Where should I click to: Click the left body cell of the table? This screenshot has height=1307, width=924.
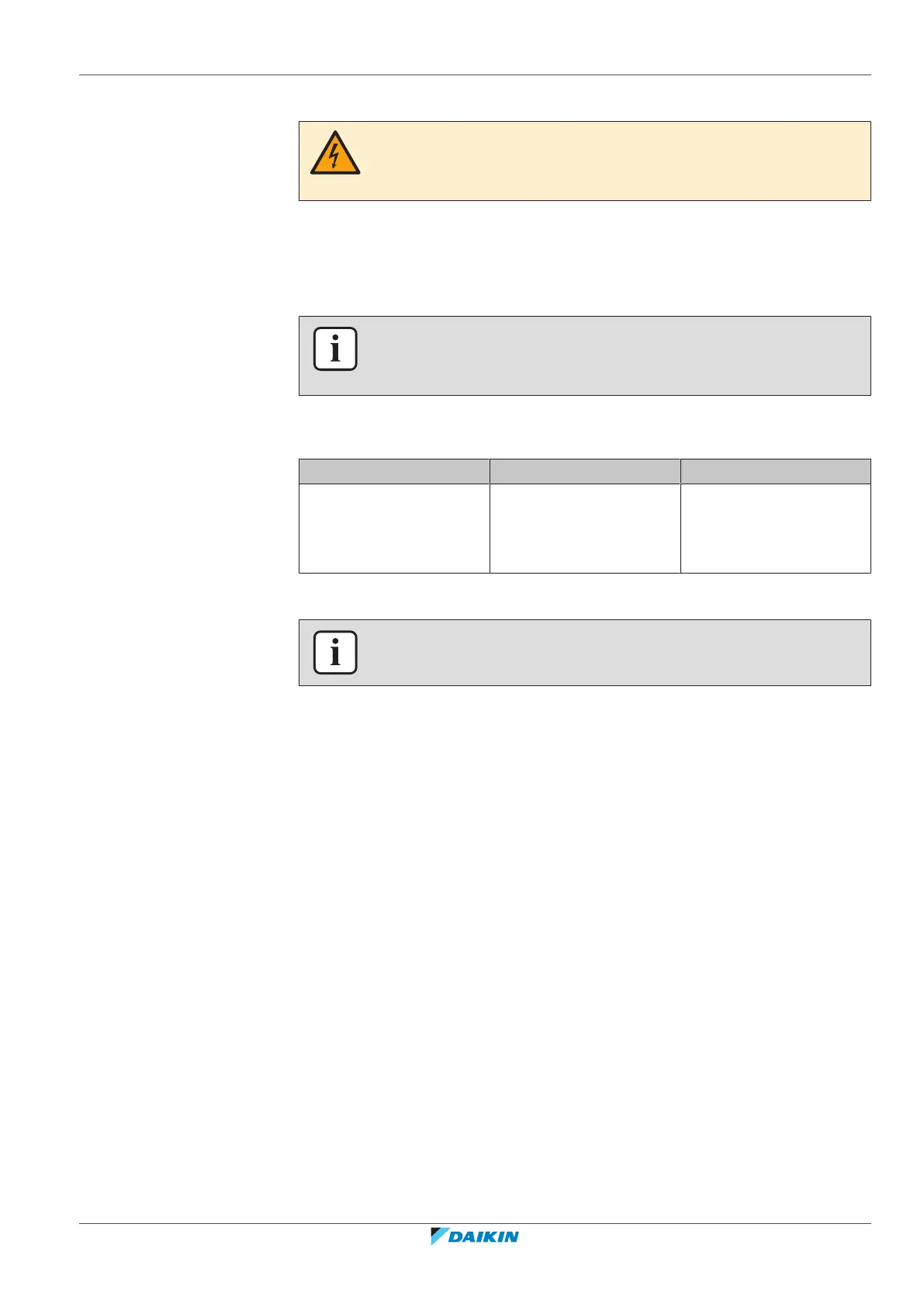[x=394, y=528]
